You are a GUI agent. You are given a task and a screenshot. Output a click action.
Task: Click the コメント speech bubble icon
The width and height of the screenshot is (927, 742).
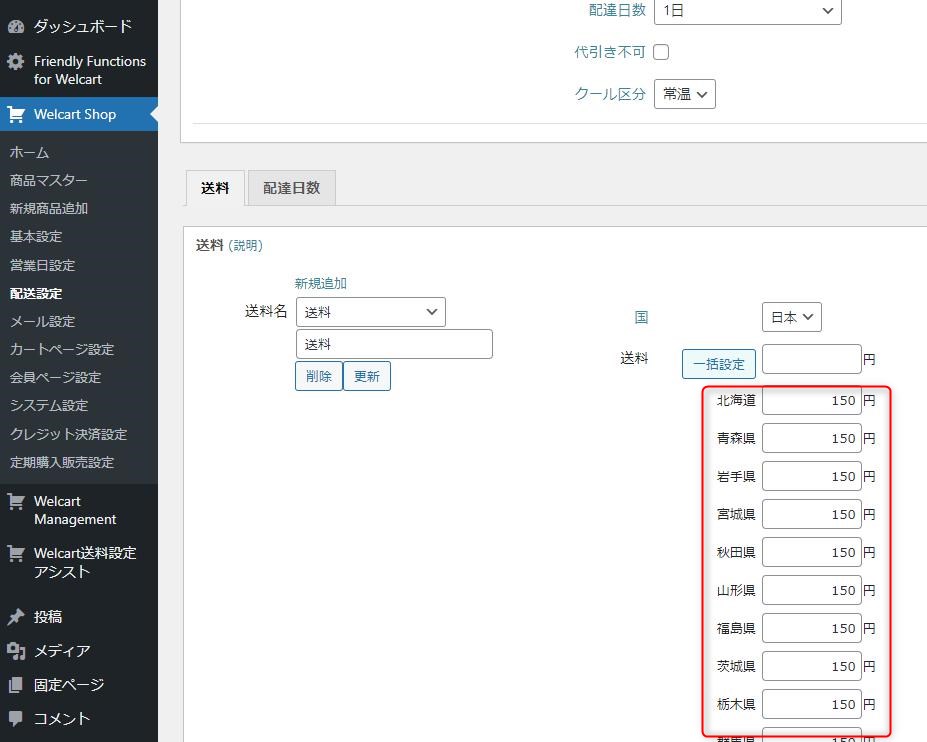pyautogui.click(x=16, y=719)
